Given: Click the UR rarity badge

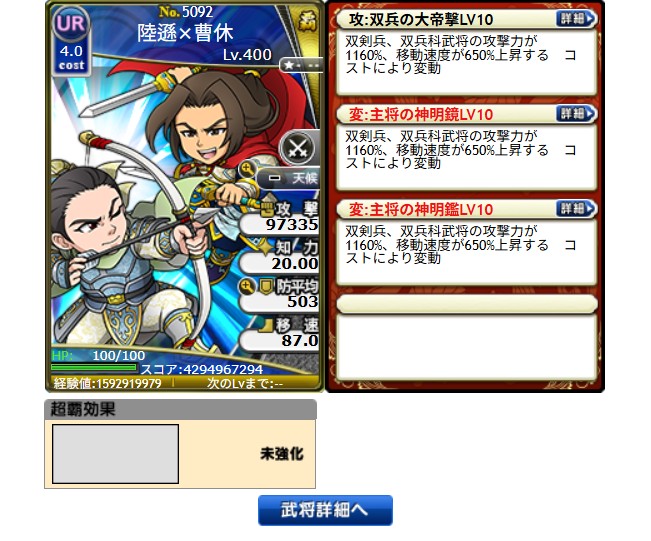Looking at the screenshot, I should click(71, 24).
